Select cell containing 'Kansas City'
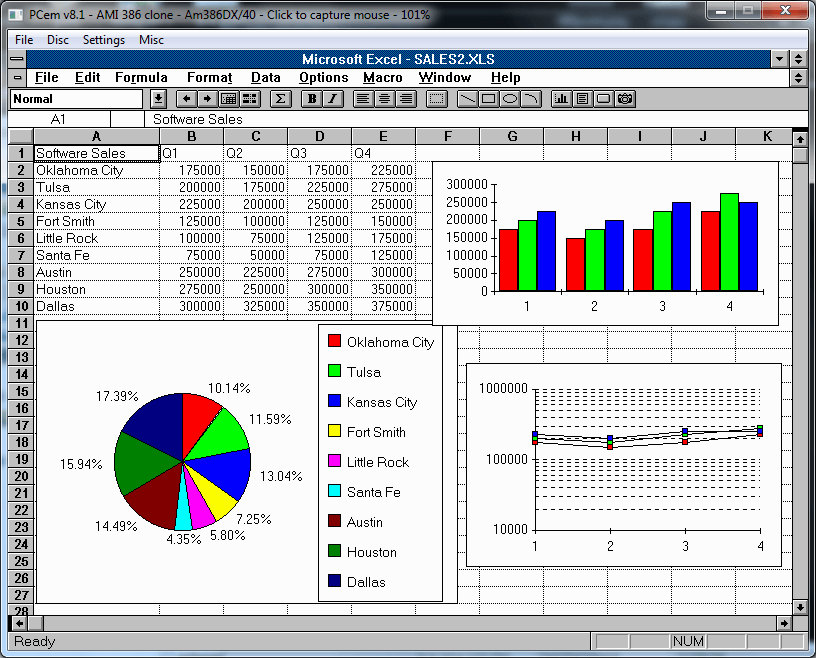 tap(97, 204)
